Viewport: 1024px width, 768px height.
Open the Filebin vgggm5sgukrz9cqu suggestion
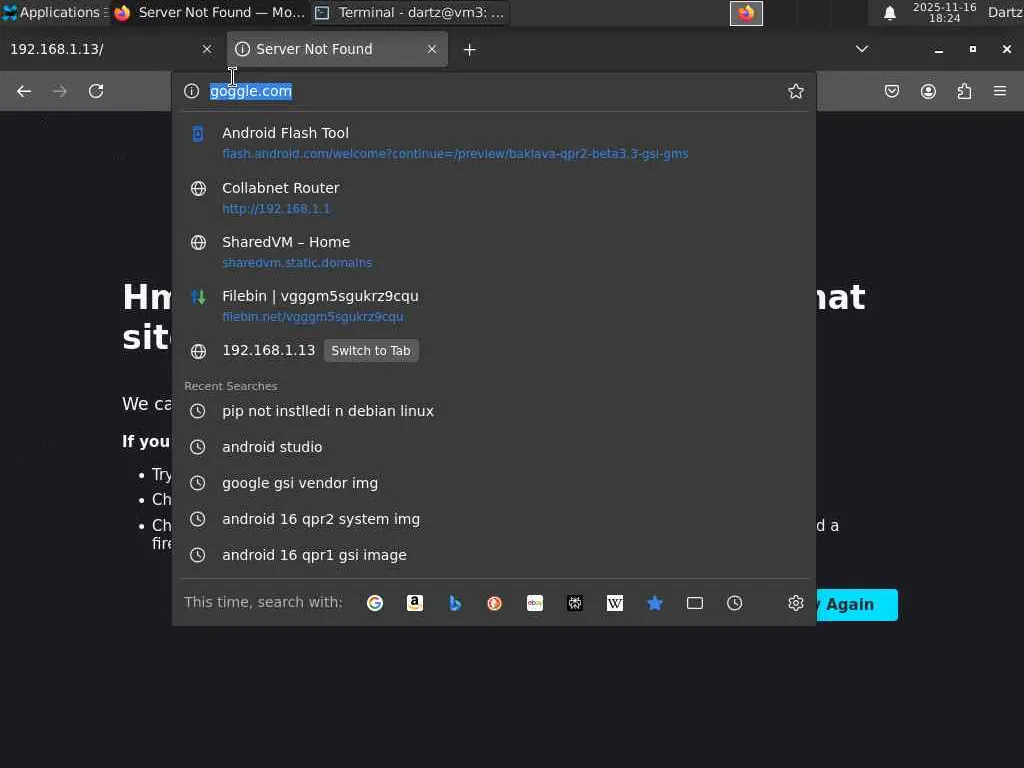(x=494, y=306)
